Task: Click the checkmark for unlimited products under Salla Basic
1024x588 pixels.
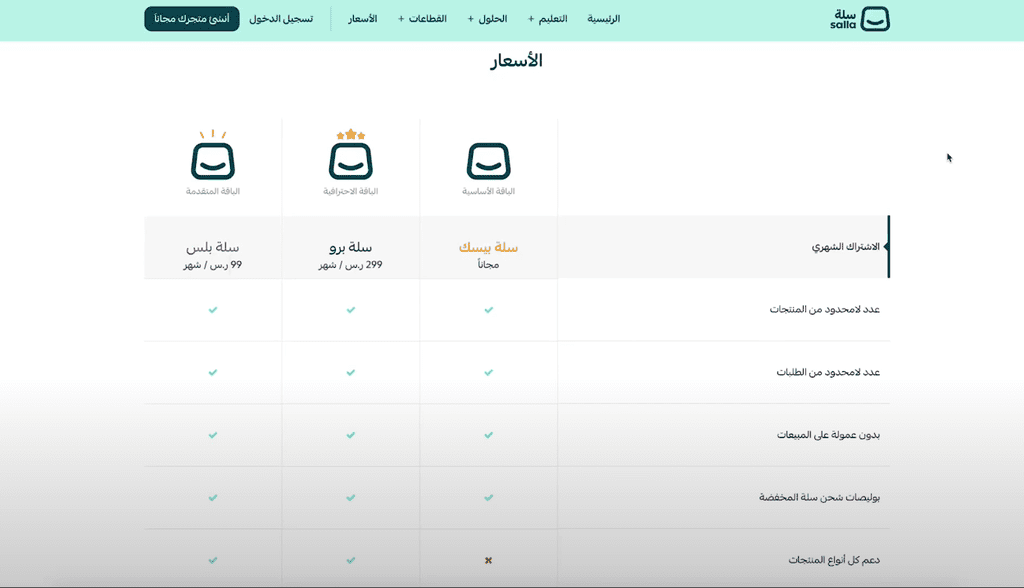Action: [488, 310]
